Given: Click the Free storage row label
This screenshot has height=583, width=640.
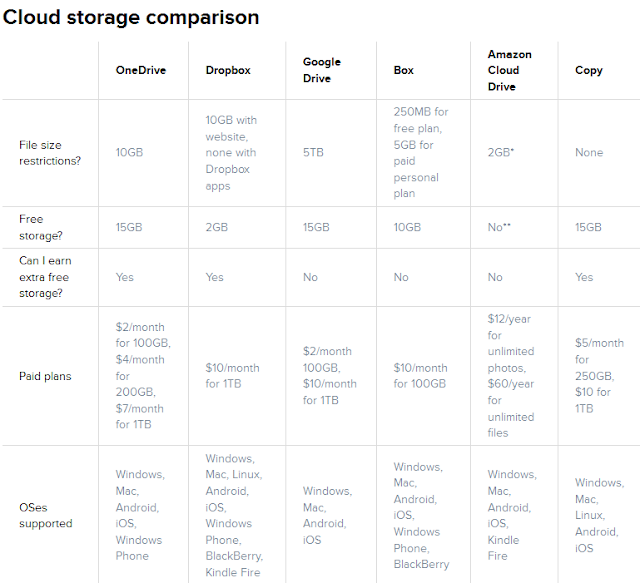Looking at the screenshot, I should coord(41,227).
